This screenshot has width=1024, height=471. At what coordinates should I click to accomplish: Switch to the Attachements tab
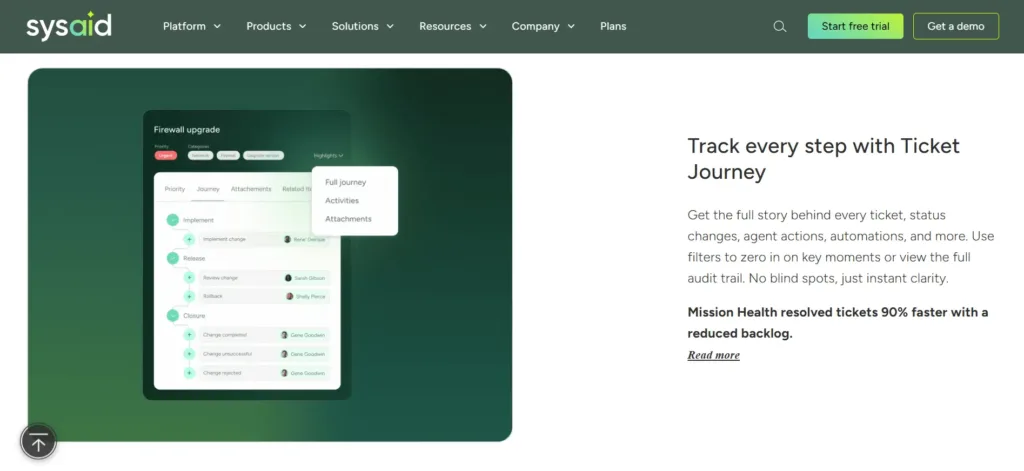pos(251,189)
